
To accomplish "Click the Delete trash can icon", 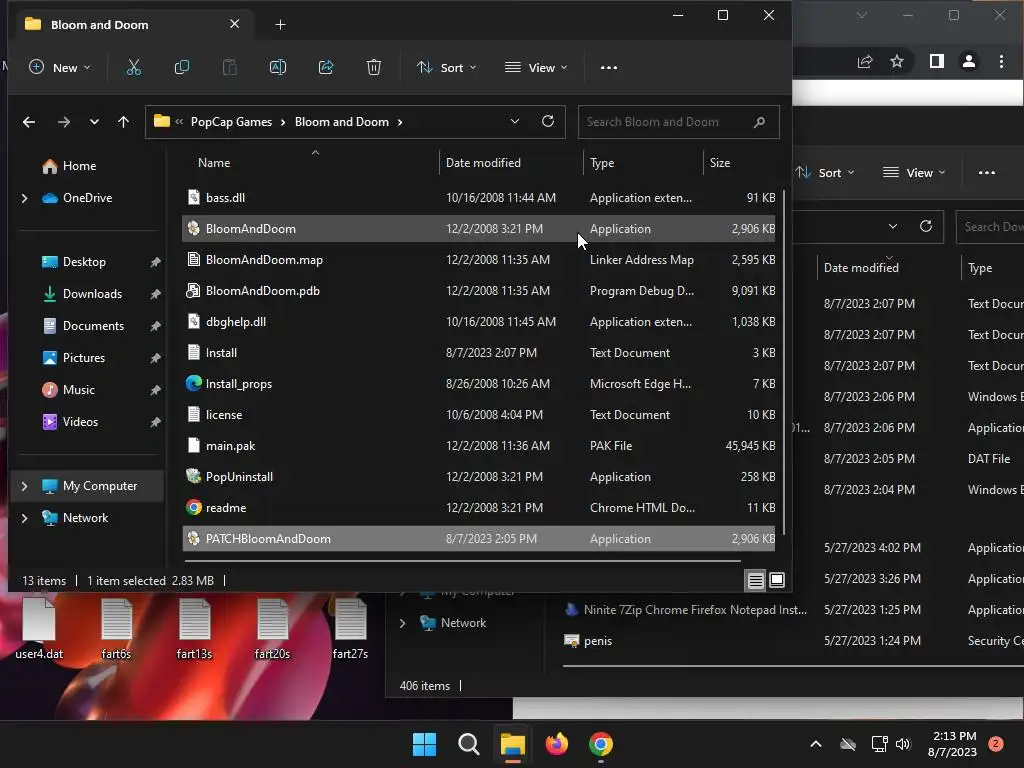I will [374, 67].
